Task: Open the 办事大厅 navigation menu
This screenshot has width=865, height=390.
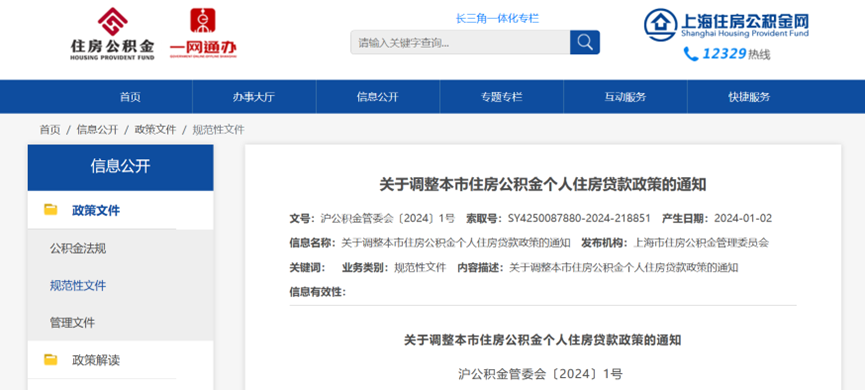Action: (x=254, y=97)
